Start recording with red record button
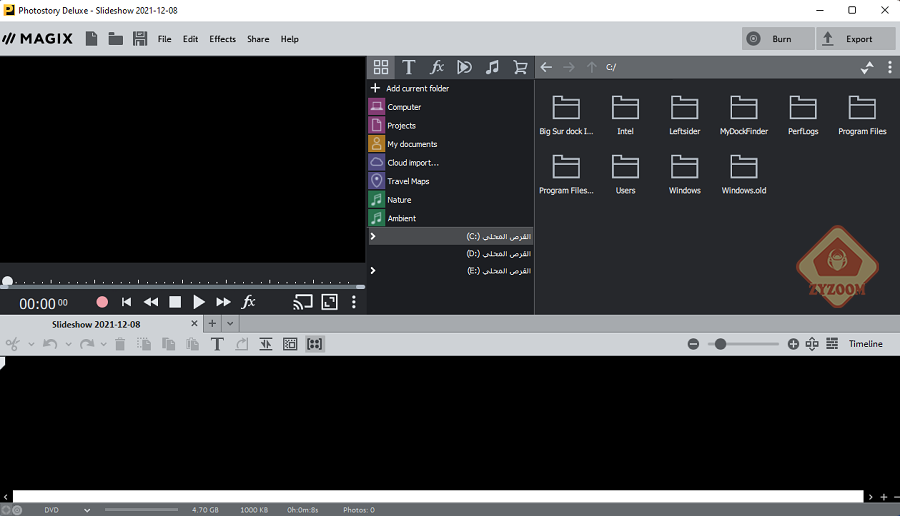The width and height of the screenshot is (900, 516). point(102,302)
